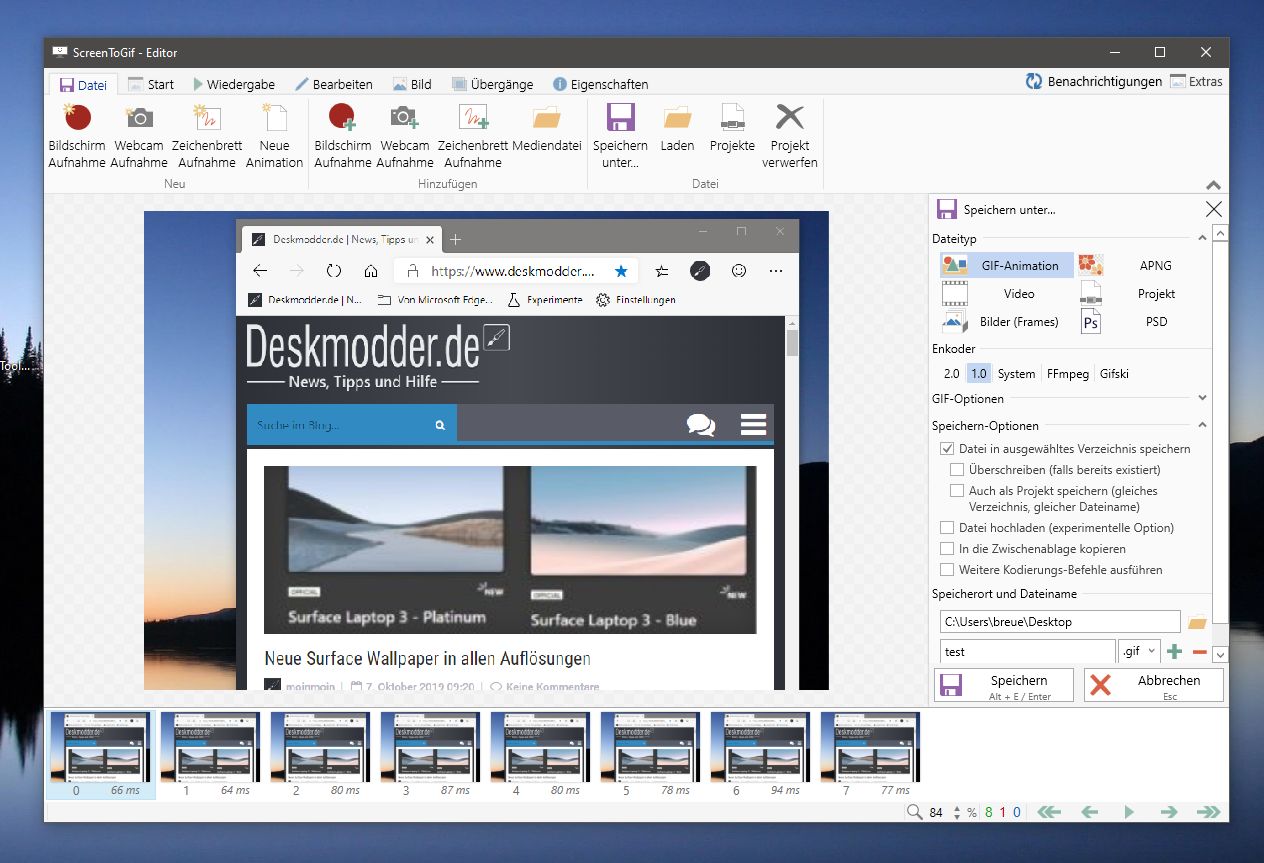This screenshot has height=863, width=1264.
Task: Select Bilder (Frames) file type
Action: (1006, 321)
